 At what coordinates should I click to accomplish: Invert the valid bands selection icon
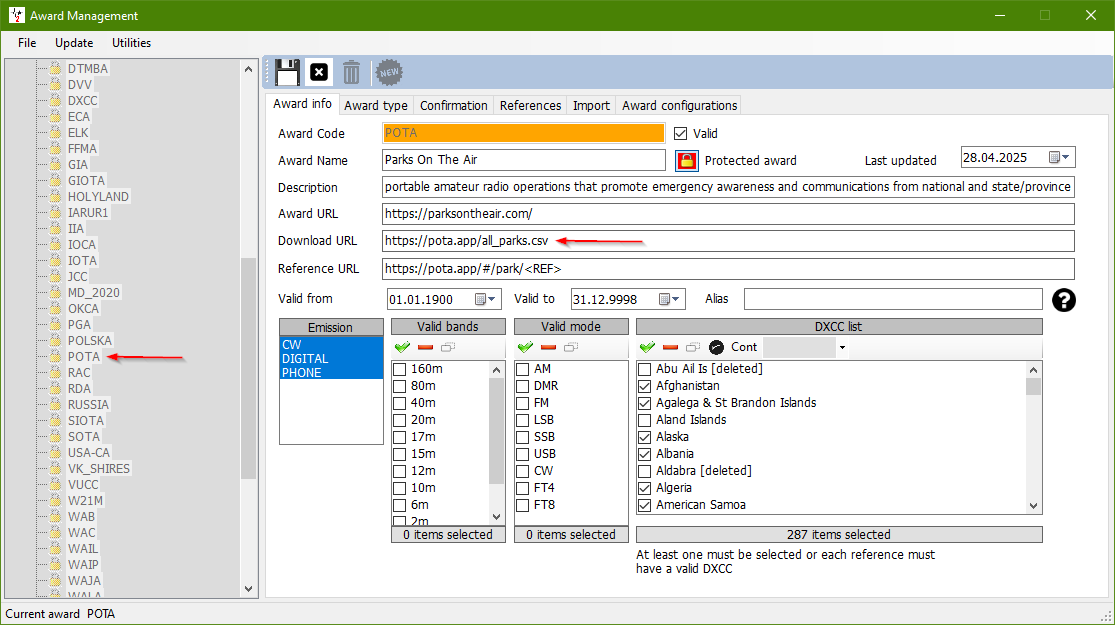click(448, 347)
